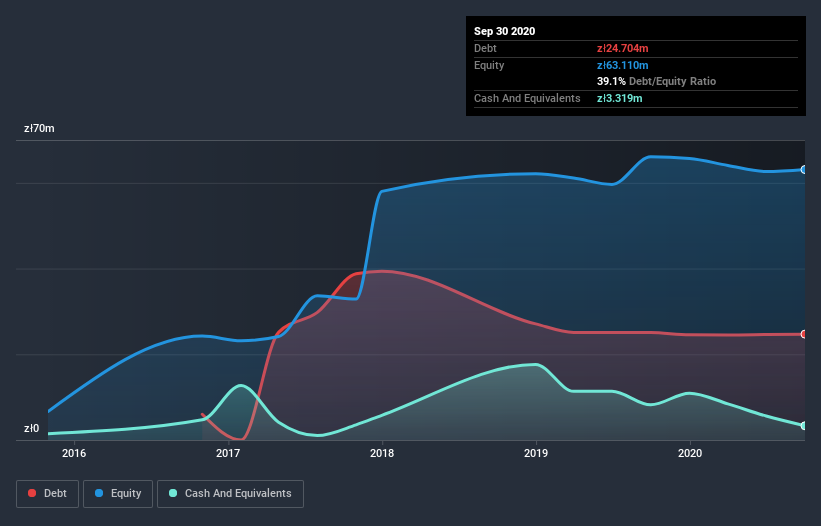Image resolution: width=821 pixels, height=526 pixels.
Task: Click Cash And Equivalents label in tooltip
Action: pos(527,98)
